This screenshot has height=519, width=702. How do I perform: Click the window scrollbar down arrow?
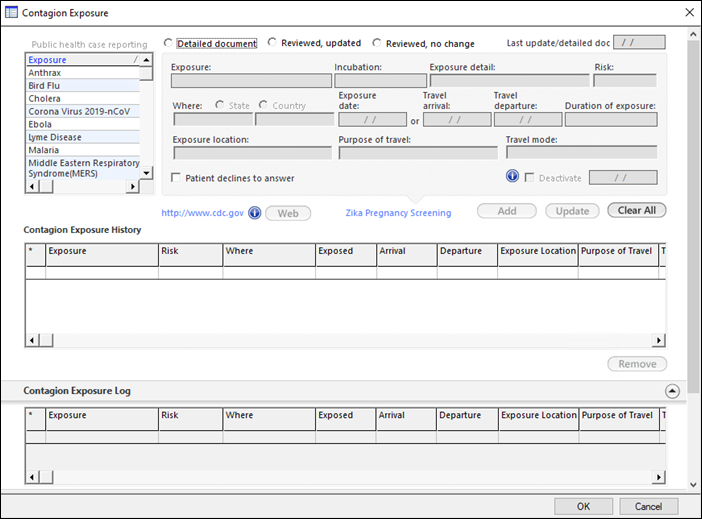(x=693, y=485)
